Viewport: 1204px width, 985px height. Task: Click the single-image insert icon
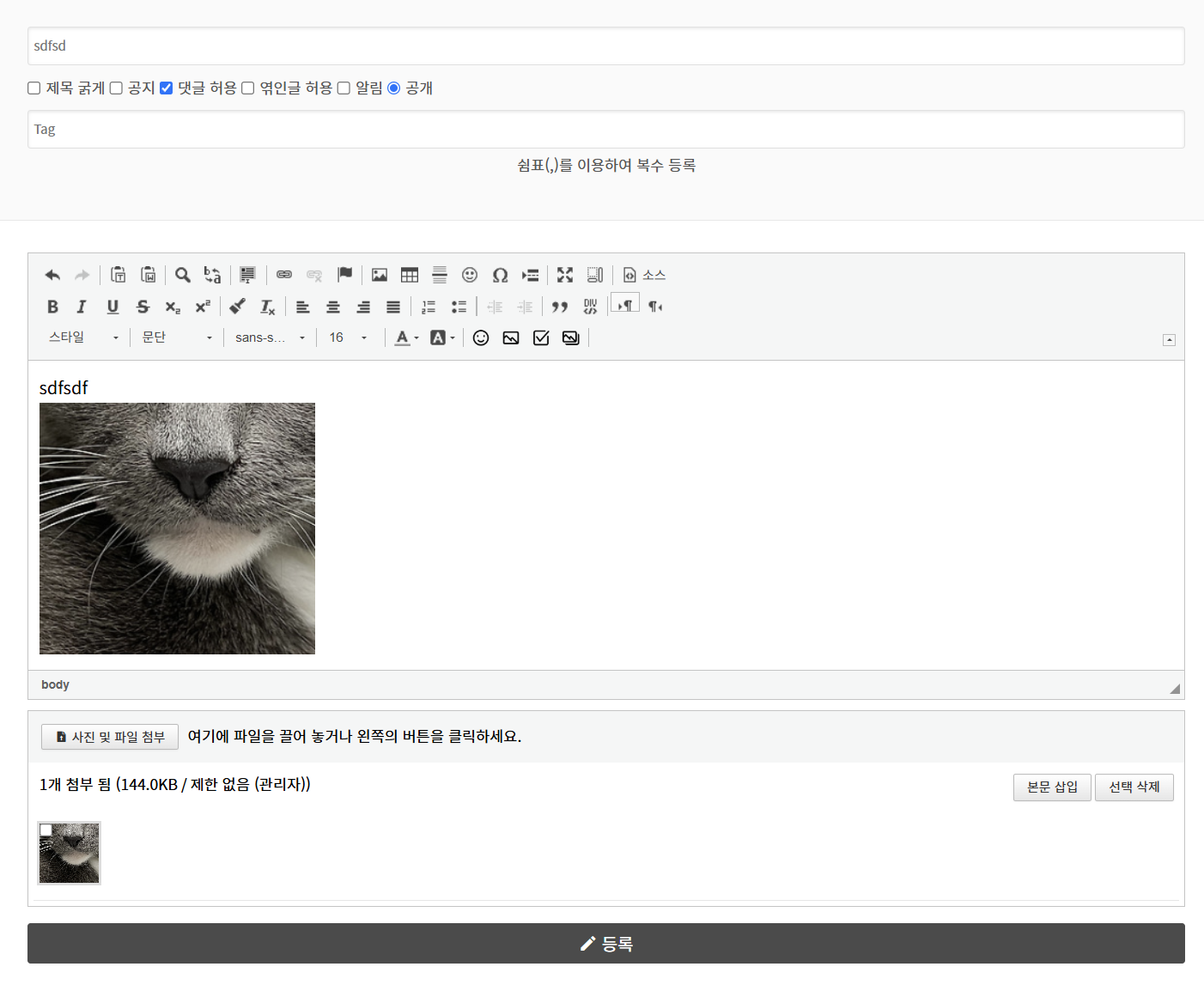pos(511,337)
